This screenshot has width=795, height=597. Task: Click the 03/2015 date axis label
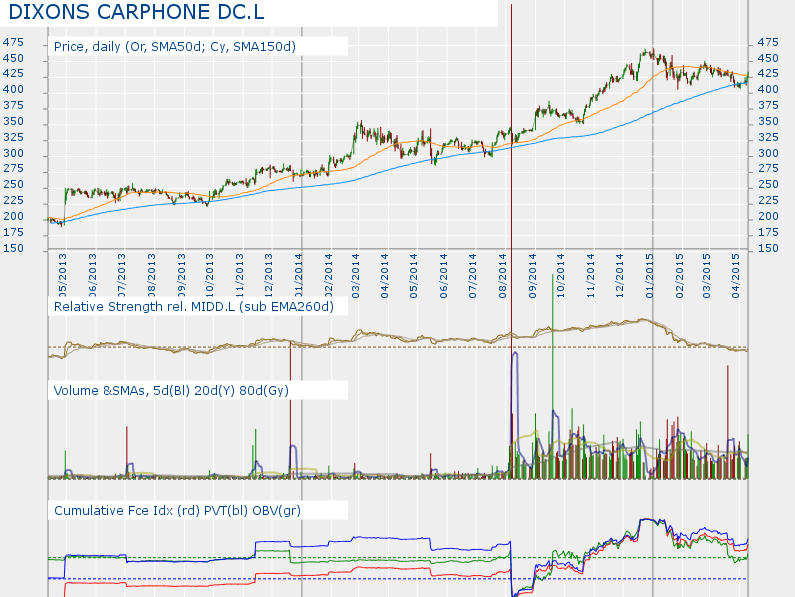click(707, 276)
